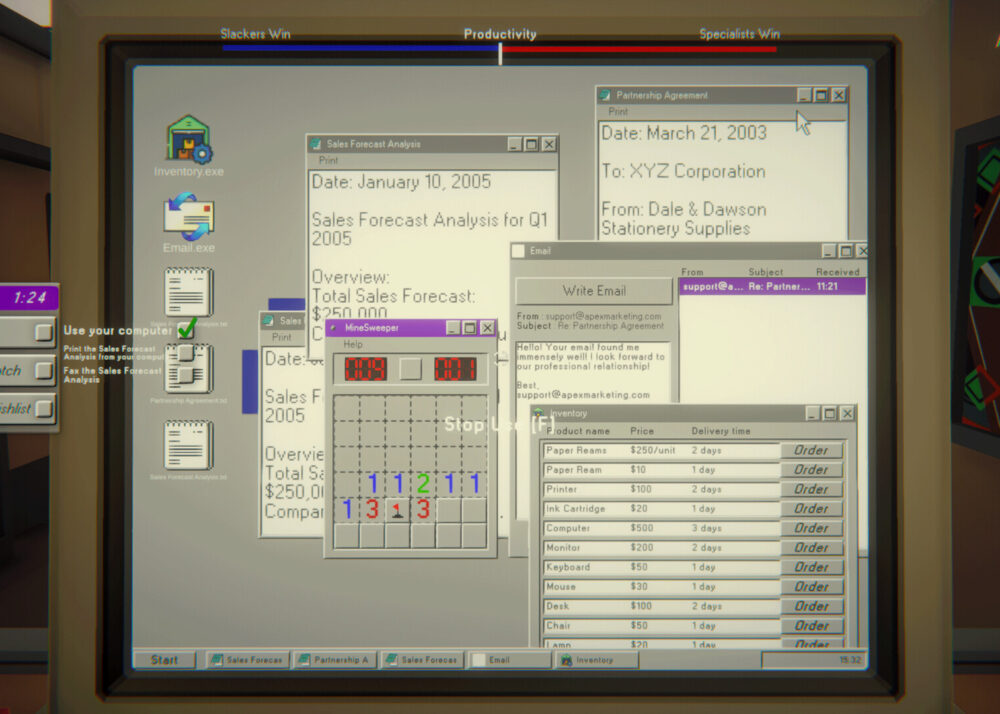The width and height of the screenshot is (1000, 714).
Task: Open the Inventory.exe desktop icon
Action: click(x=188, y=140)
